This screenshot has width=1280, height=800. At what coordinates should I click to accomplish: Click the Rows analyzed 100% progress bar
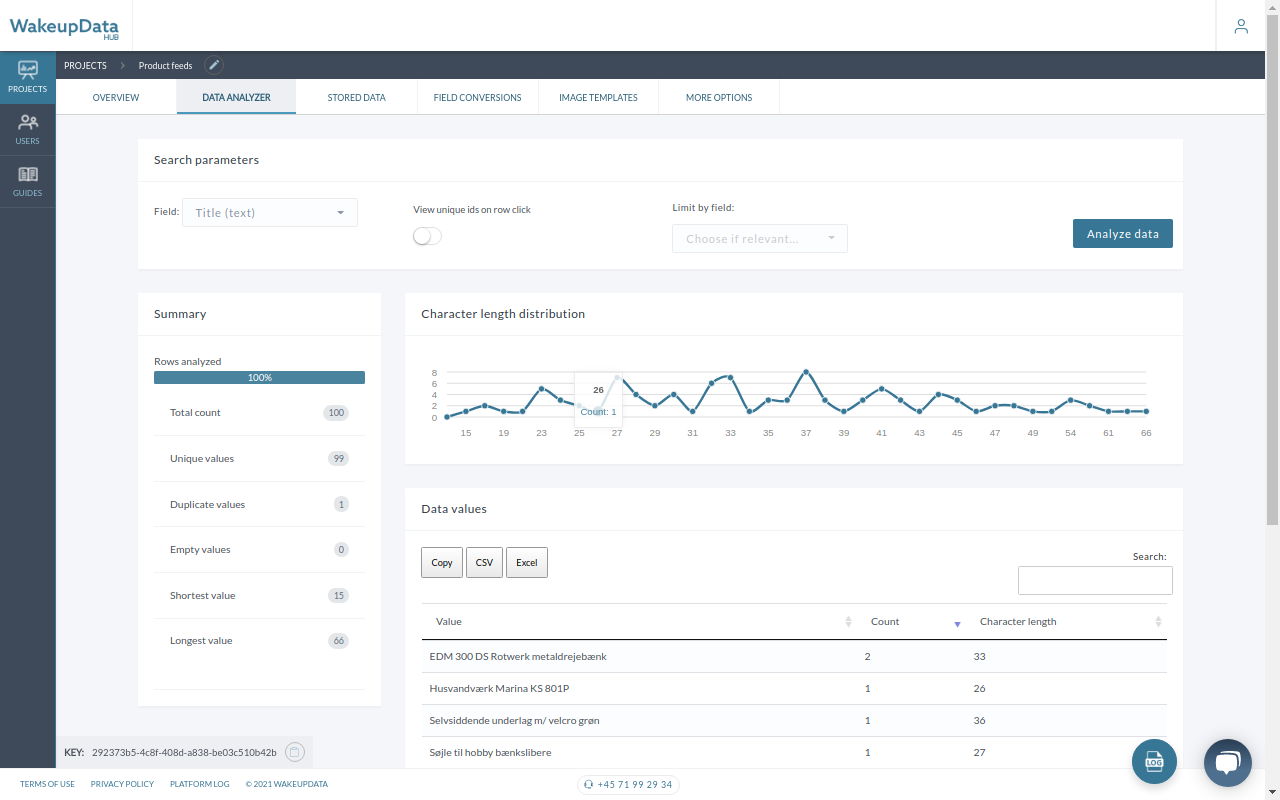point(259,377)
